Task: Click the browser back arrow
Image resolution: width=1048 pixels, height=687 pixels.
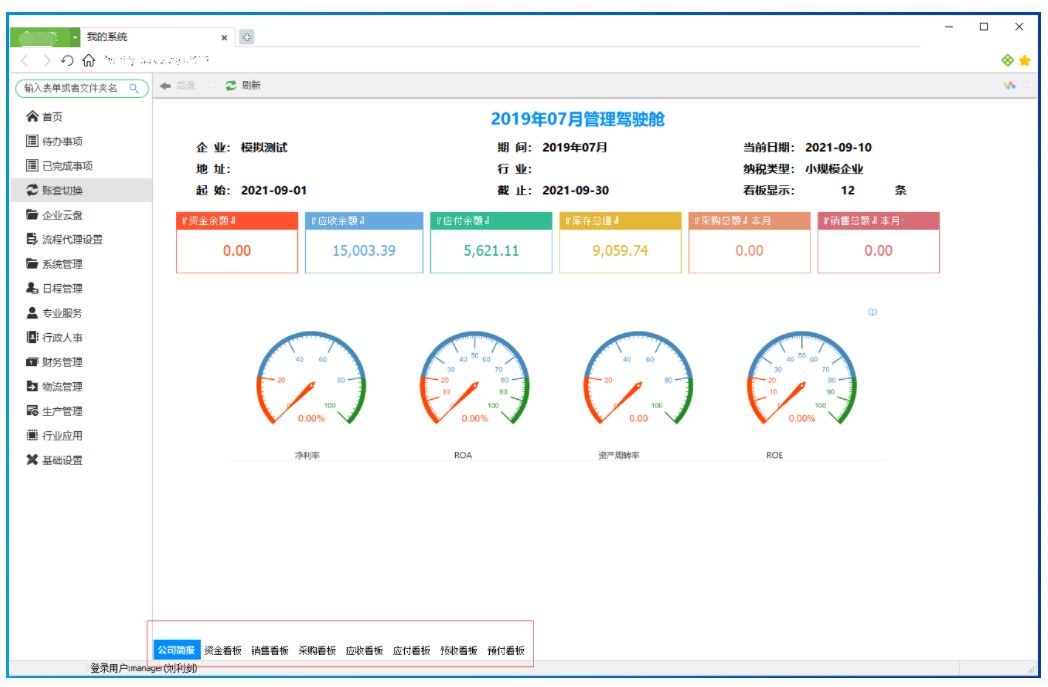Action: coord(25,61)
